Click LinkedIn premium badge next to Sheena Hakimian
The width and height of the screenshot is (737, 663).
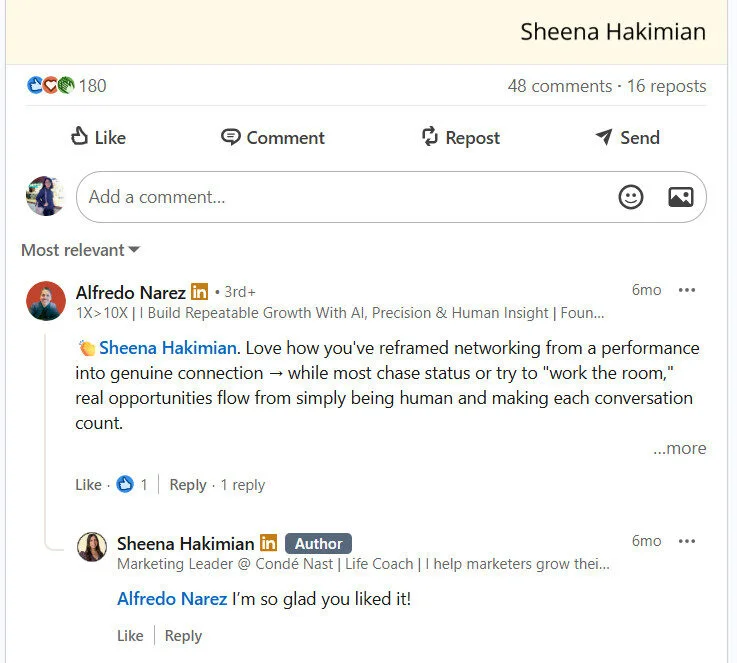click(x=268, y=543)
